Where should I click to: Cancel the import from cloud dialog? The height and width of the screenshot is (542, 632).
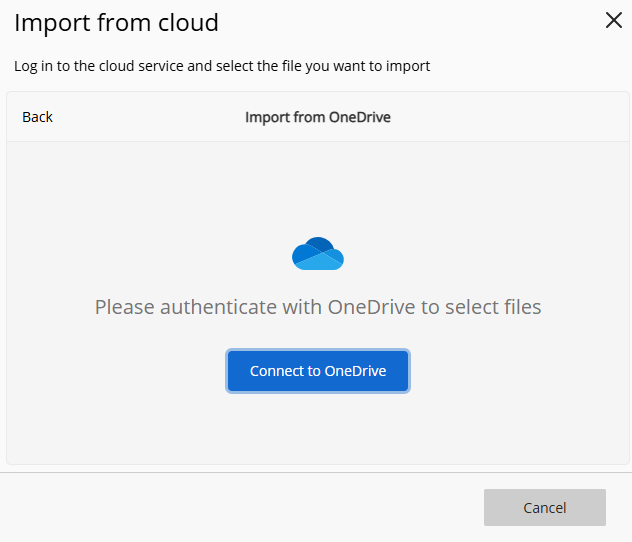pyautogui.click(x=545, y=507)
